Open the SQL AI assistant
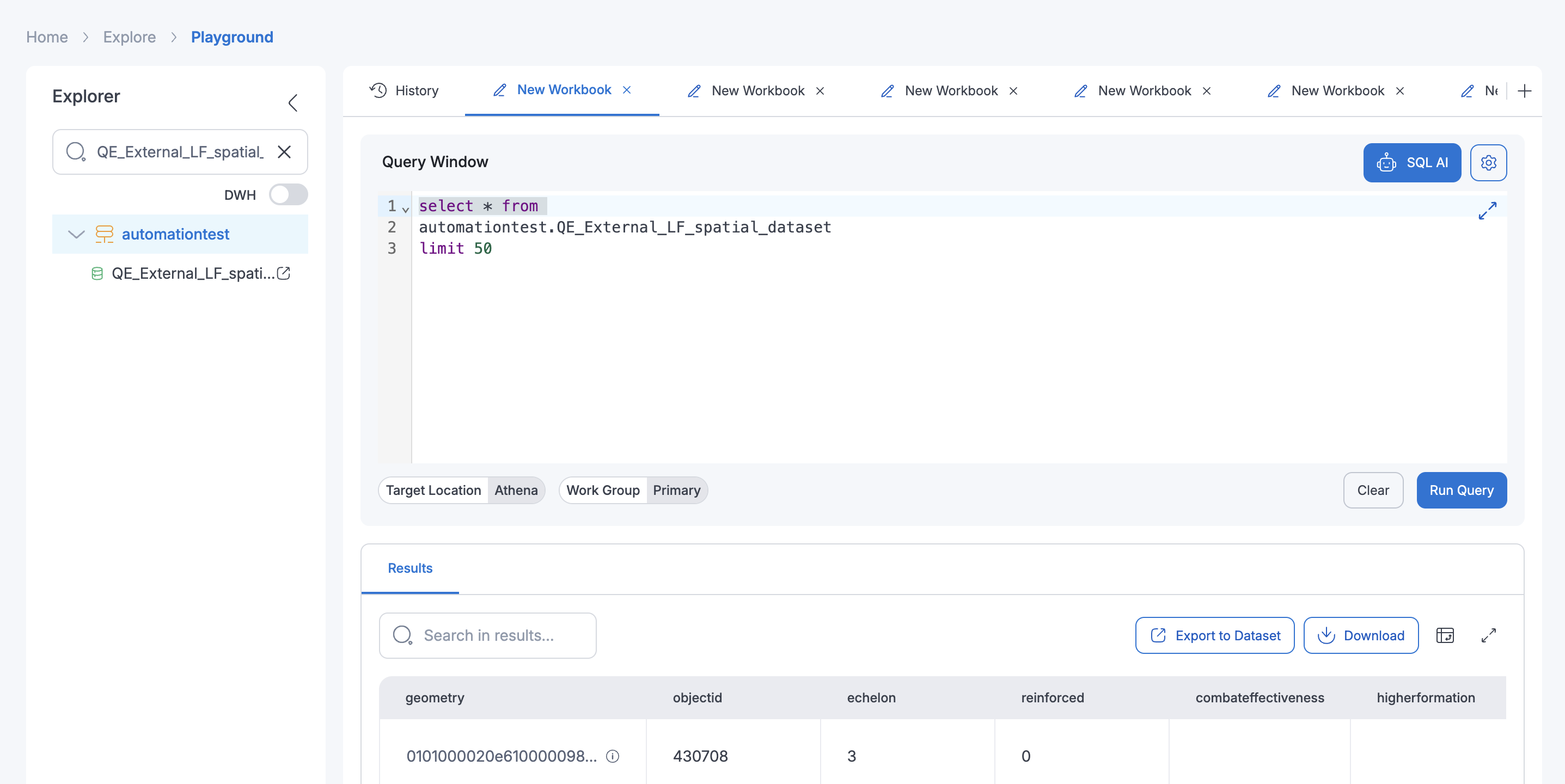This screenshot has height=784, width=1565. 1412,162
